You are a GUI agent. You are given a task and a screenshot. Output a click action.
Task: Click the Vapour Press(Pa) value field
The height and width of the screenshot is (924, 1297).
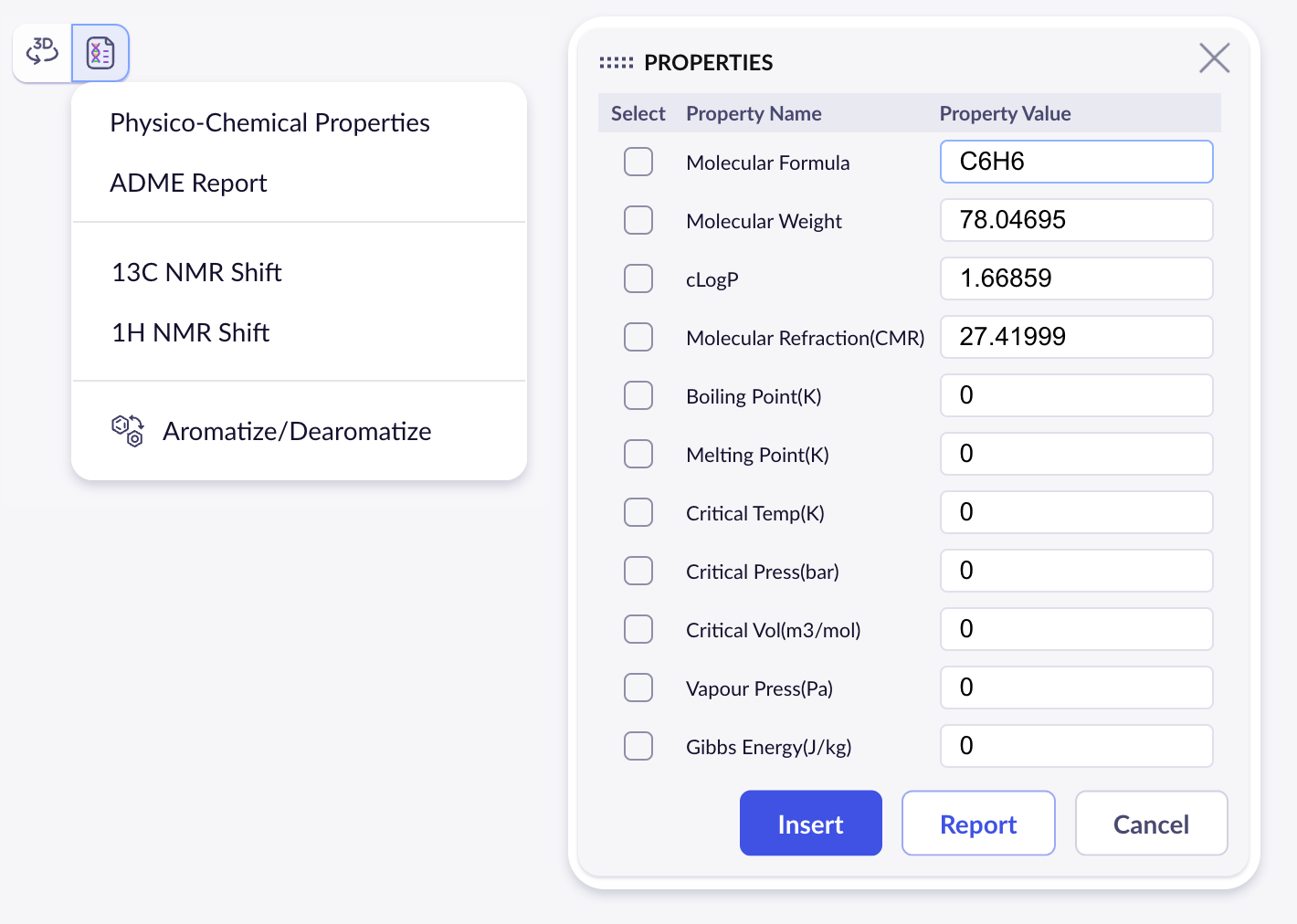(1076, 688)
